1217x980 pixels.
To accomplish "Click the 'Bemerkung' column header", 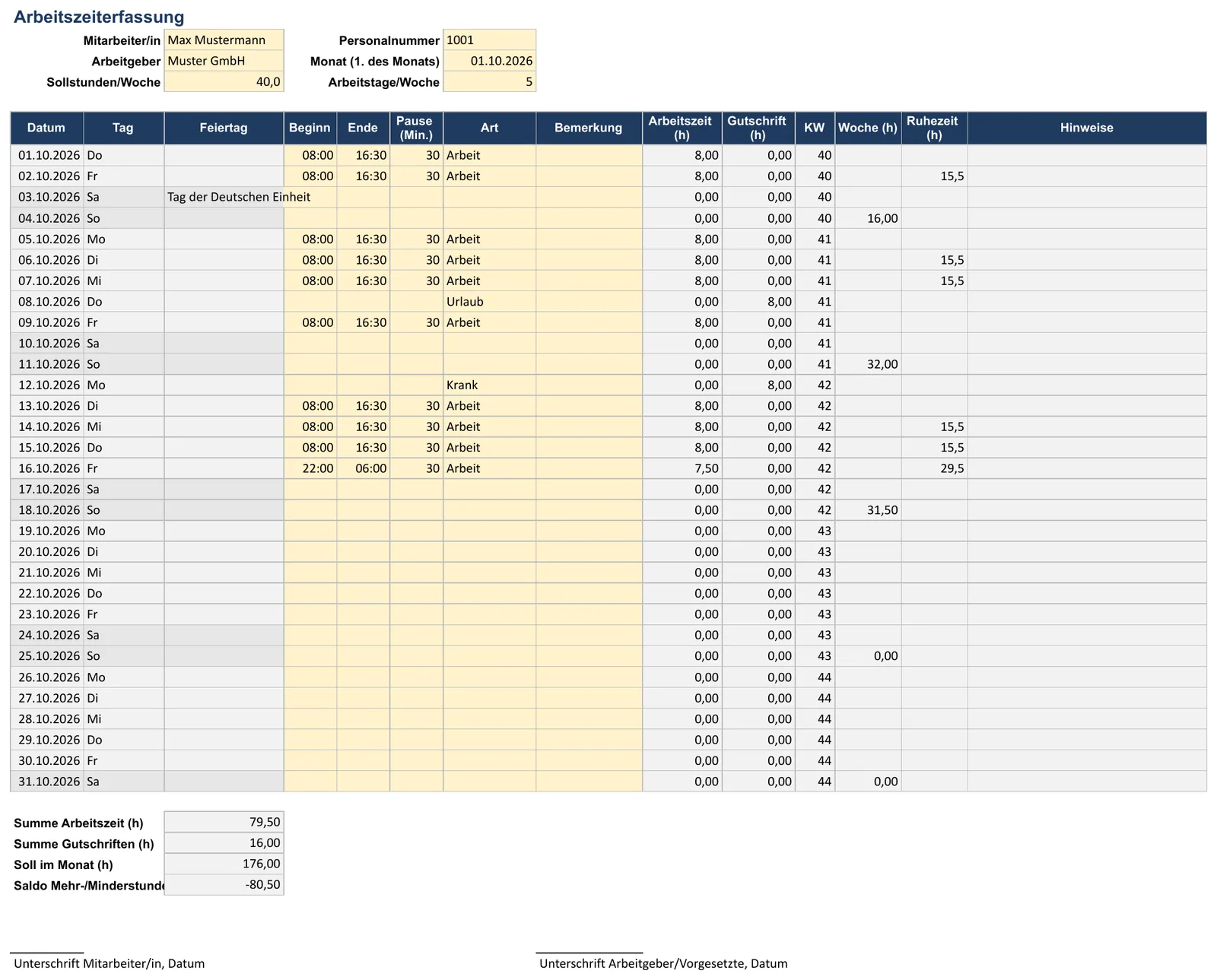I will [589, 128].
